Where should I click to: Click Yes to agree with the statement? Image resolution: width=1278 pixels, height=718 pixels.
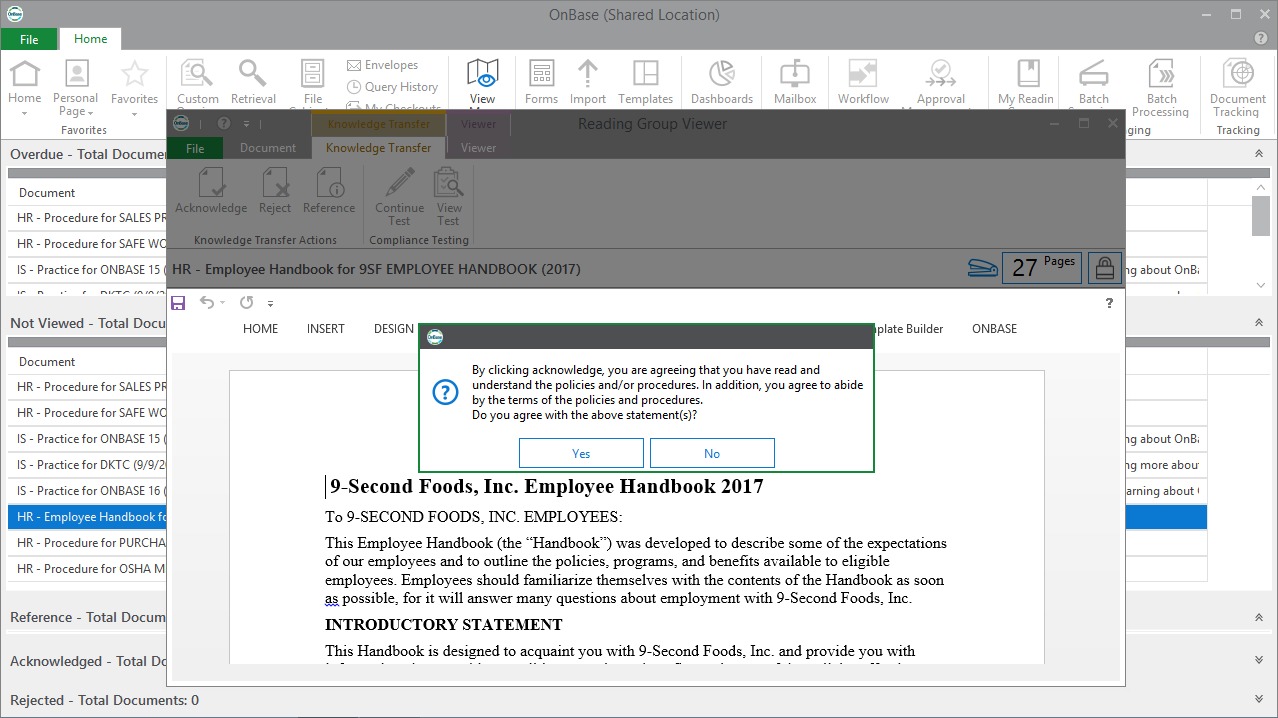[x=581, y=453]
